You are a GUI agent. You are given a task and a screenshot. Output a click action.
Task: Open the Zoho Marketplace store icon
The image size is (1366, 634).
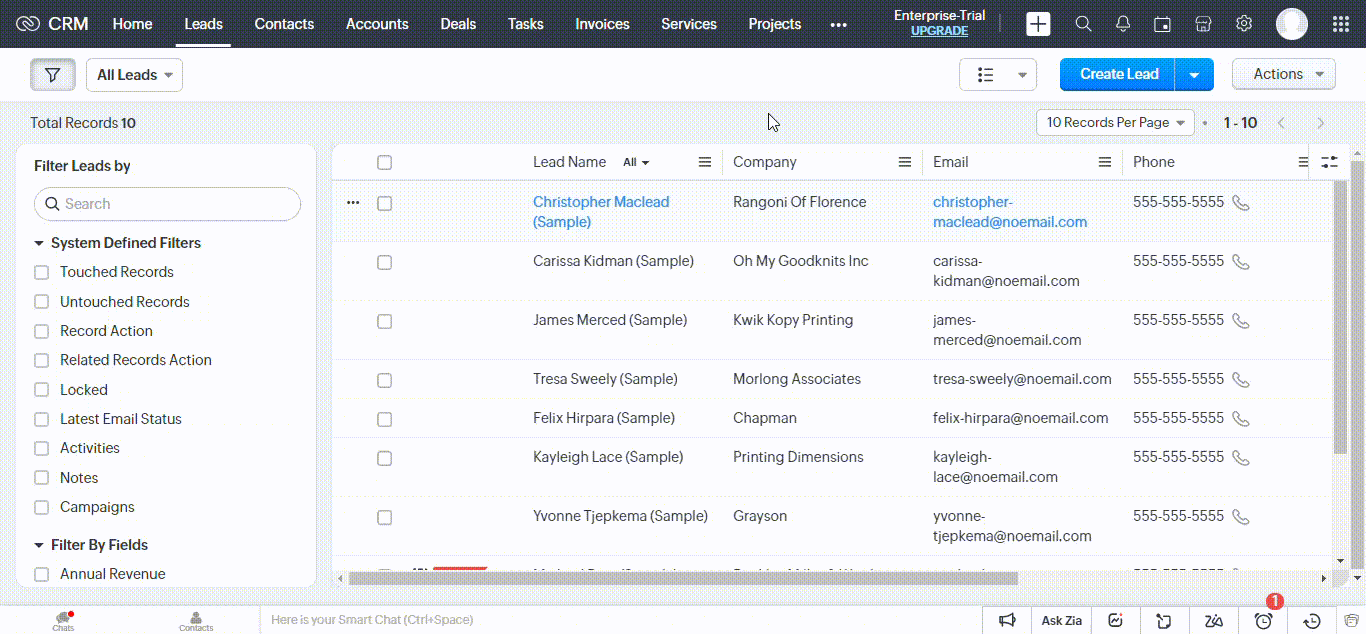1203,23
